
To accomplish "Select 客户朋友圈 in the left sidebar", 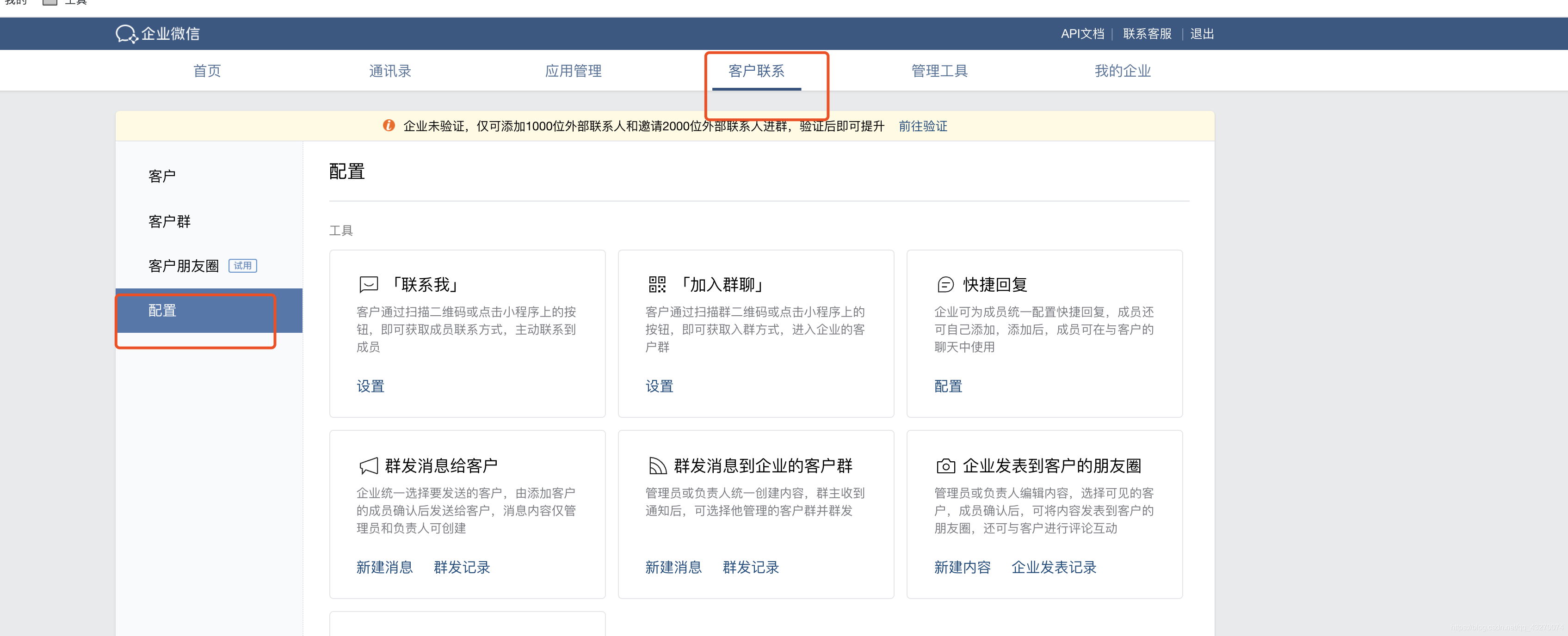I will (183, 266).
